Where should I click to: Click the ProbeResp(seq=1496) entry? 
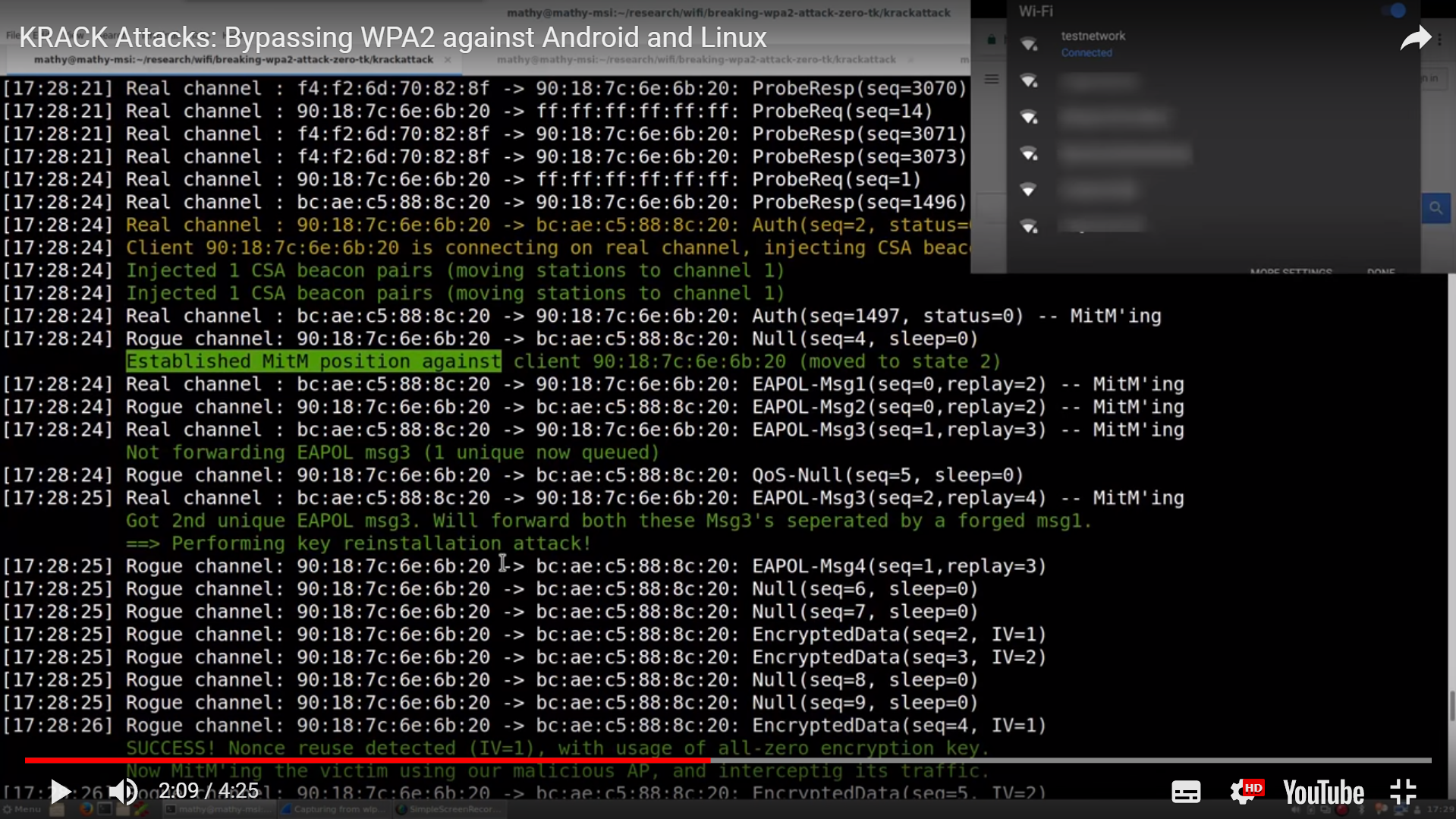tap(860, 202)
